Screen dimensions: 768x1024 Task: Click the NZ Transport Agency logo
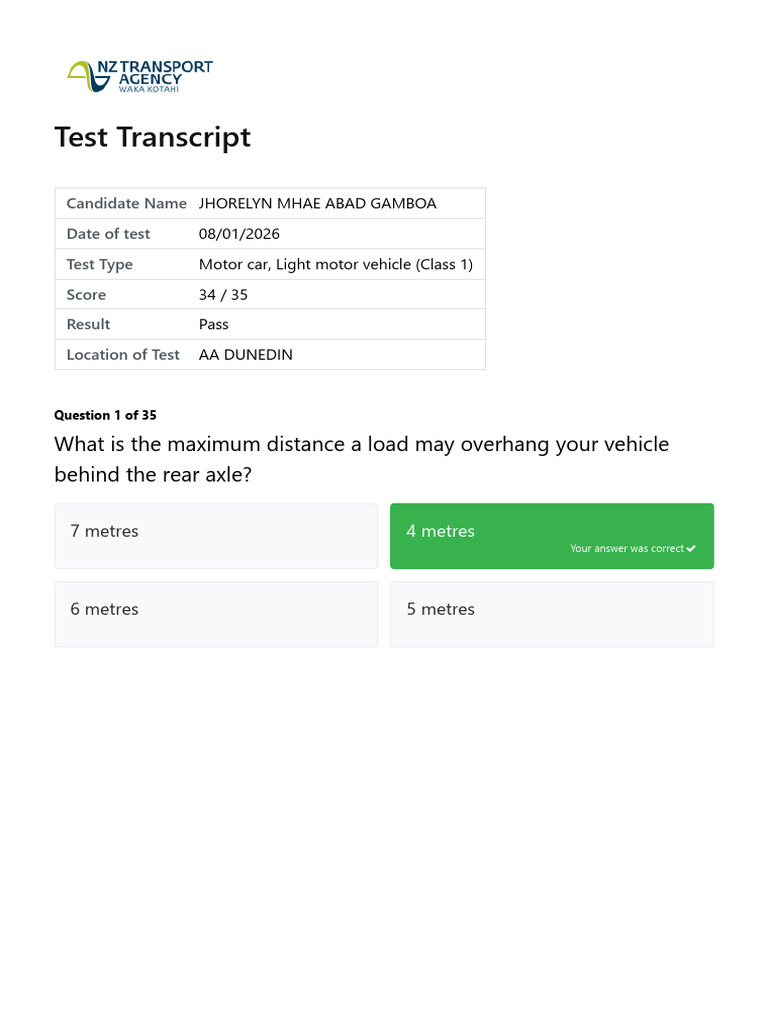[140, 76]
